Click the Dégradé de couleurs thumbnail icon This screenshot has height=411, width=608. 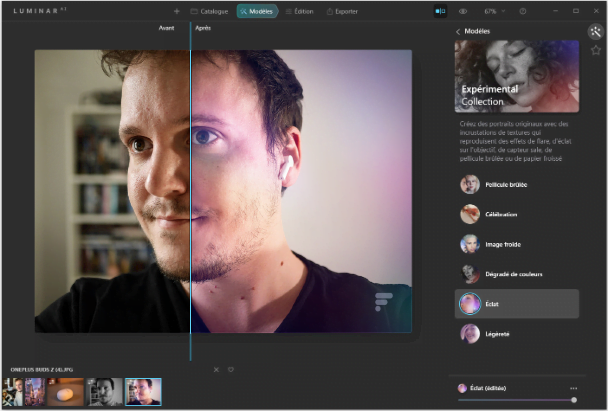tap(470, 274)
